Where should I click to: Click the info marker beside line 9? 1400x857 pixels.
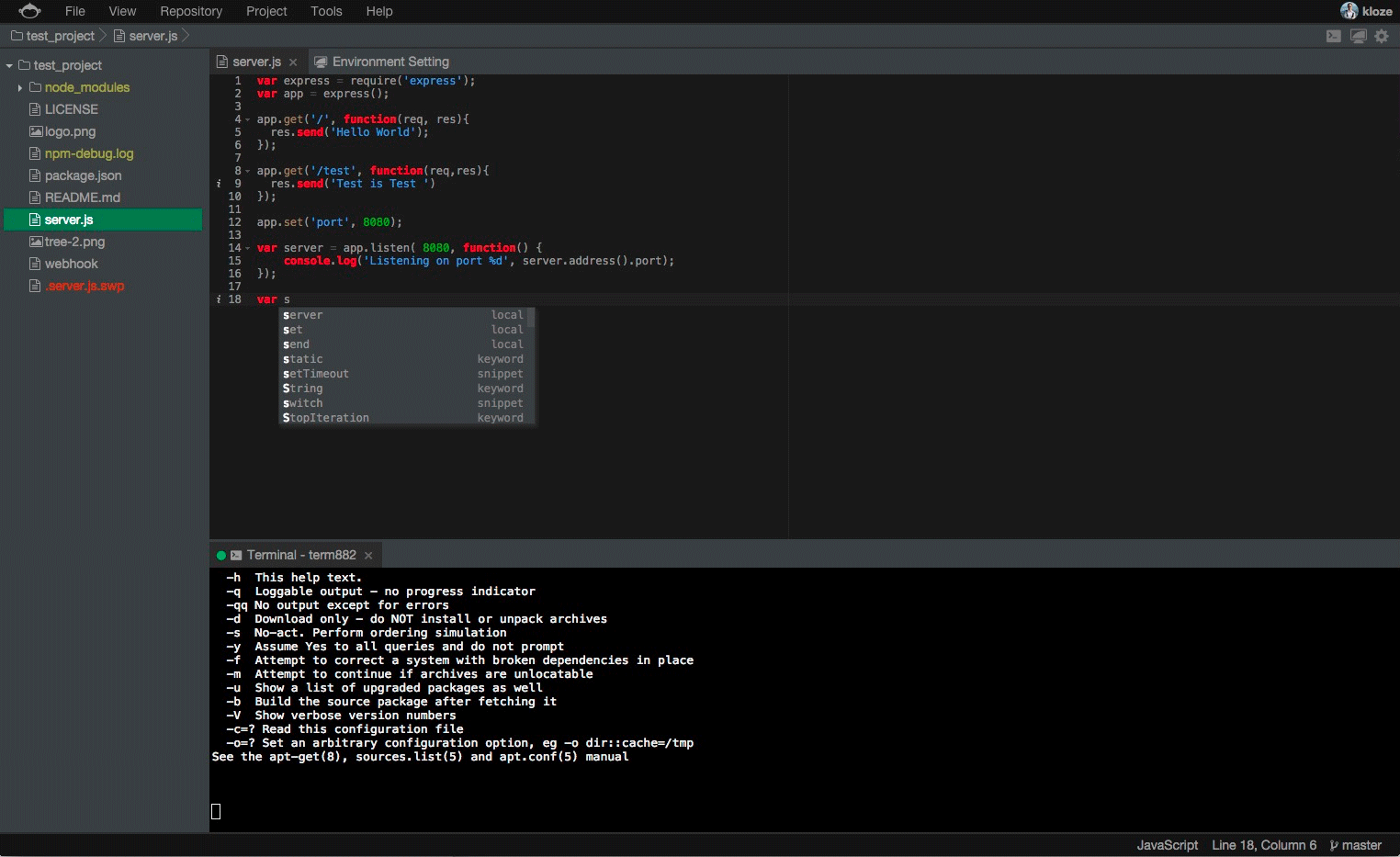pyautogui.click(x=219, y=184)
